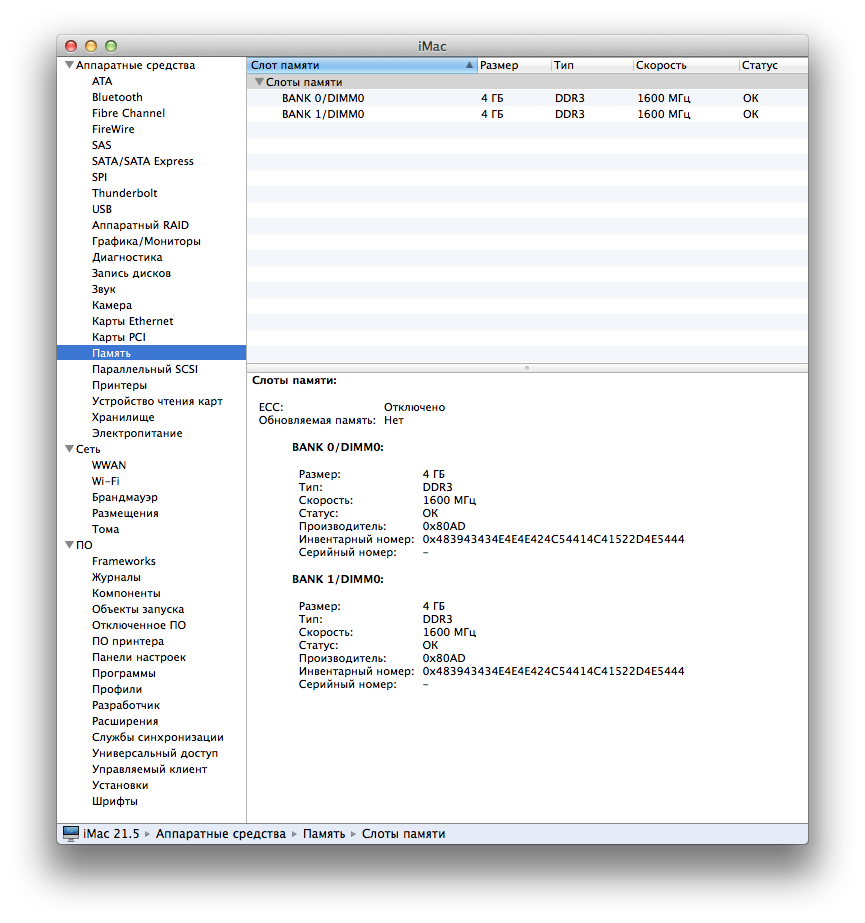Image resolution: width=865 pixels, height=923 pixels.
Task: Select the highlighted Память item
Action: [x=151, y=353]
